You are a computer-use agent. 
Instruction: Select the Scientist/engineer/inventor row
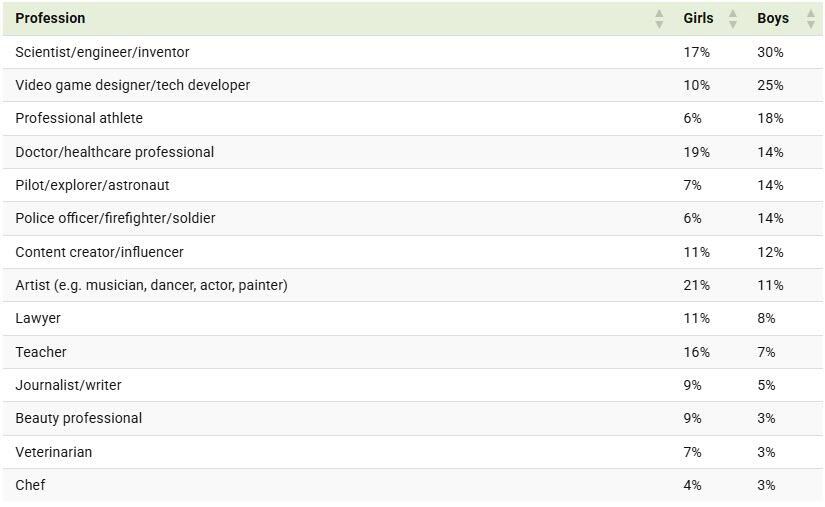tap(102, 52)
